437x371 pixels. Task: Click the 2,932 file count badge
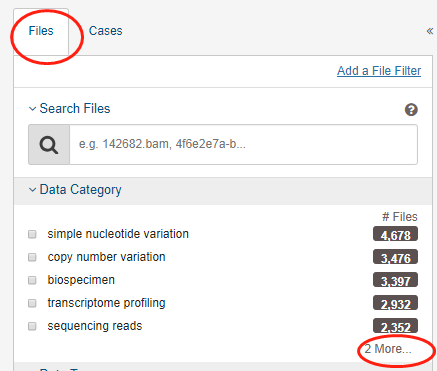(x=395, y=303)
